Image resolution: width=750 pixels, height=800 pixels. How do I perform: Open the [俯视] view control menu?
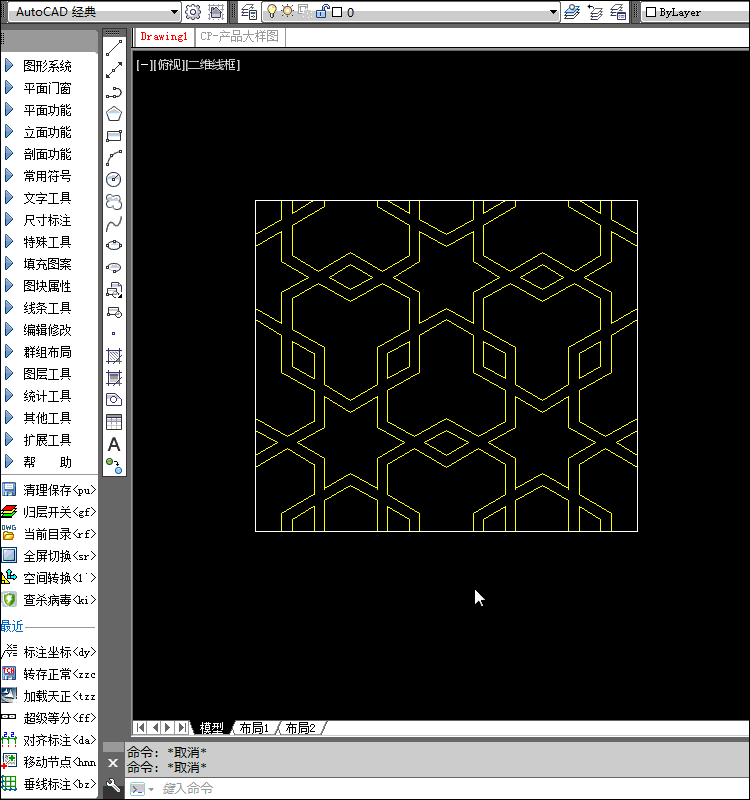click(x=168, y=65)
